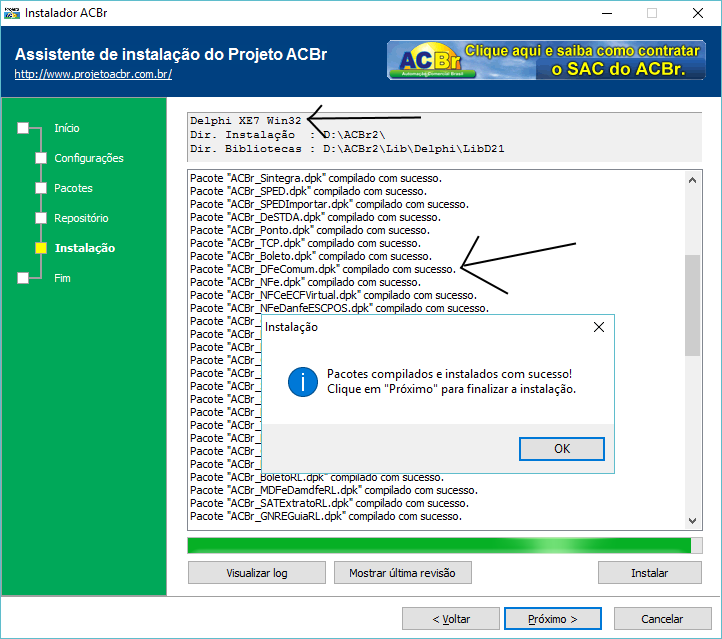
Task: Click the log scrollbar up arrow
Action: point(692,180)
